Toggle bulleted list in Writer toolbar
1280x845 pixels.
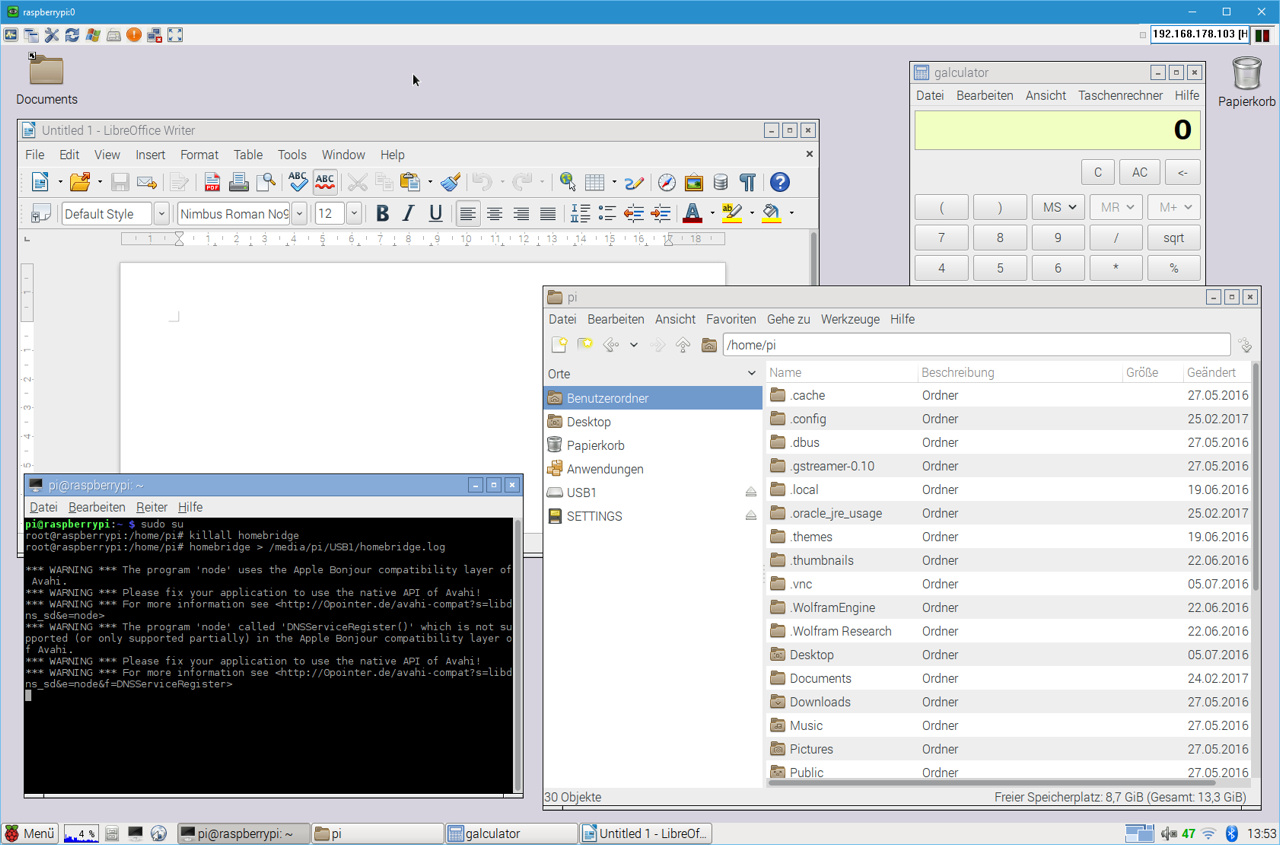tap(607, 213)
